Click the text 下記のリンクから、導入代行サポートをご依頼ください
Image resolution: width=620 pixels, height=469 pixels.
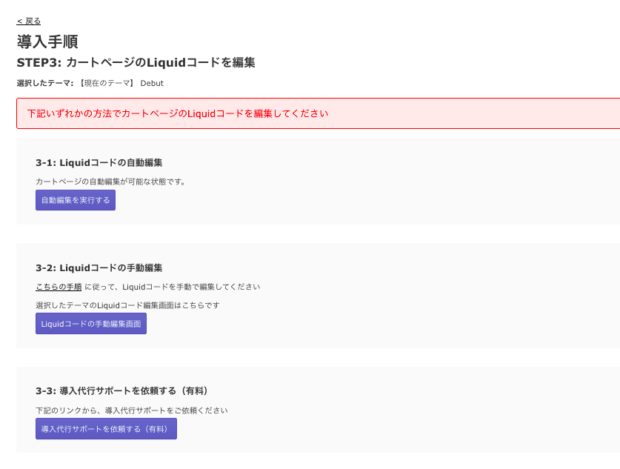tap(132, 410)
